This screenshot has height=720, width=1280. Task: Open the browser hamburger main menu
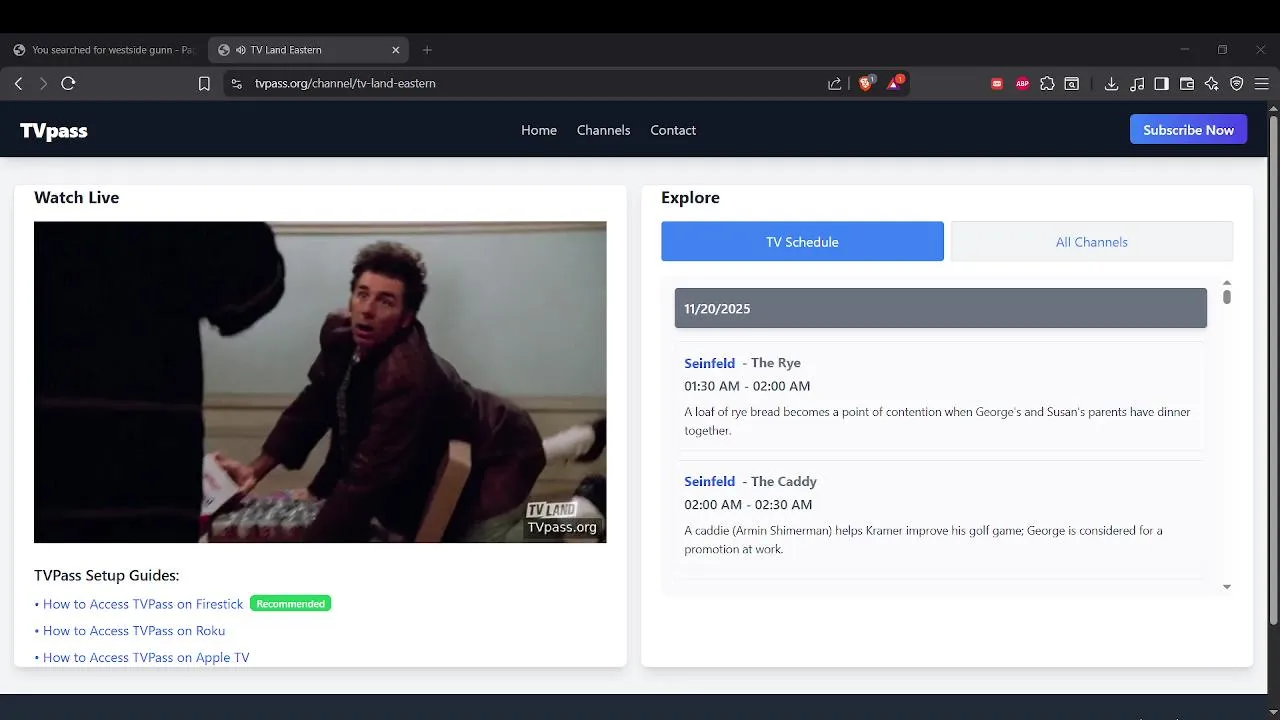(x=1262, y=84)
